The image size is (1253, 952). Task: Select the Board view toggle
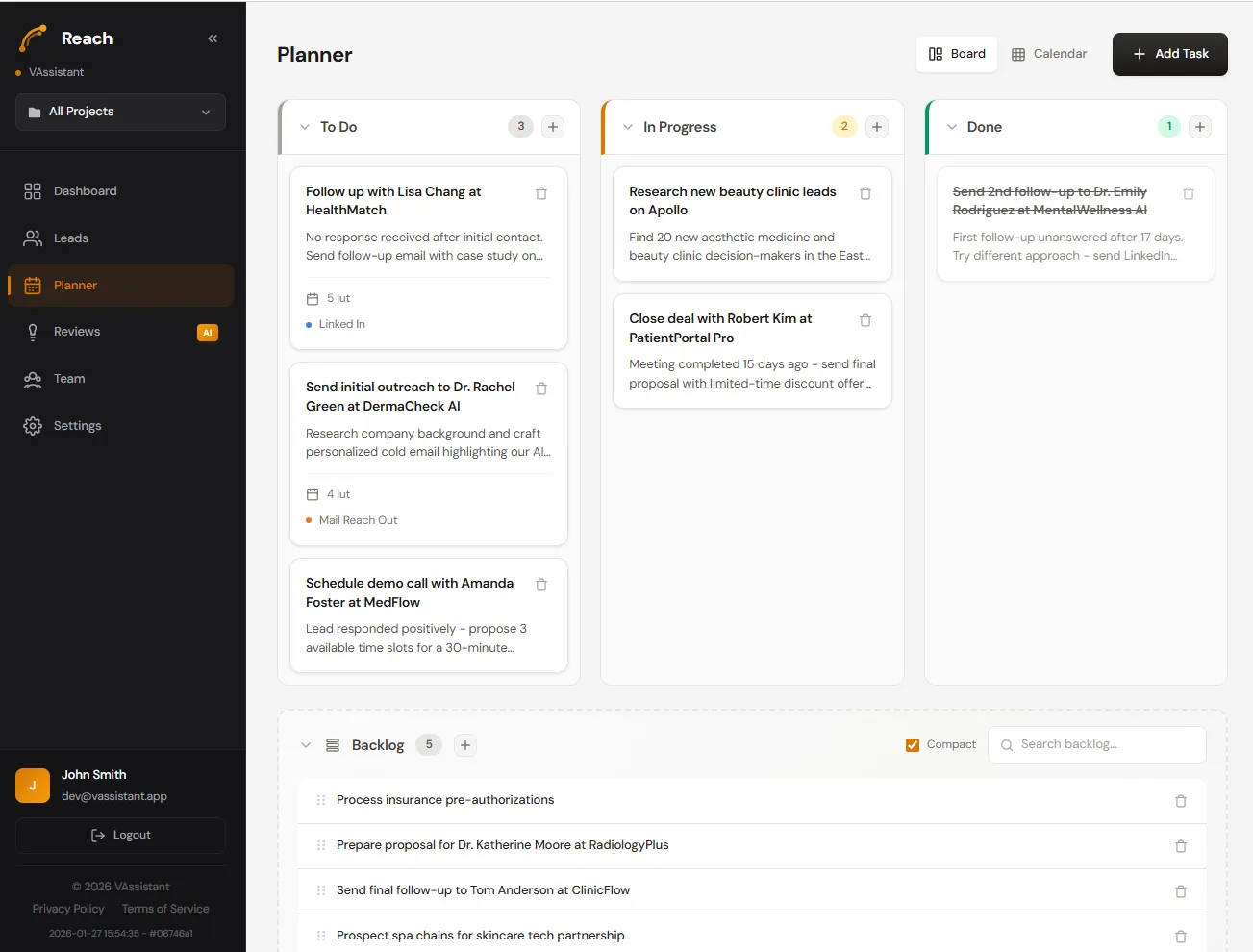[957, 54]
